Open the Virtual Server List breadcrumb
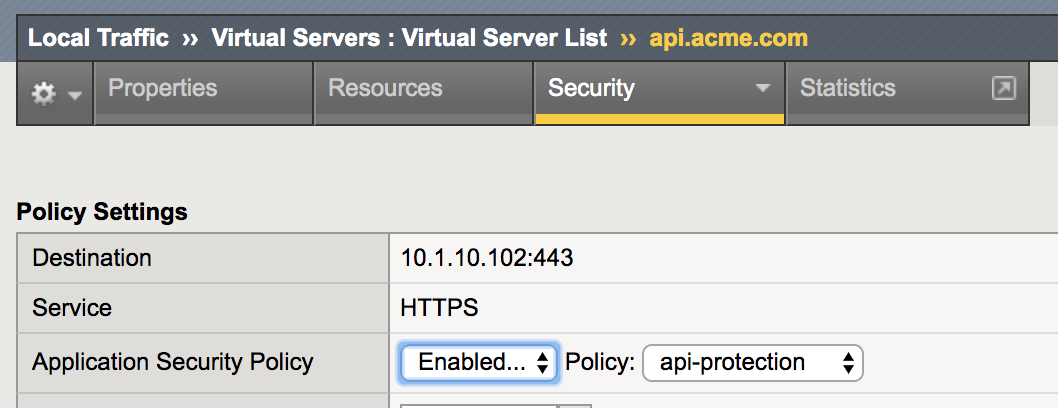The width and height of the screenshot is (1058, 408). pos(505,38)
